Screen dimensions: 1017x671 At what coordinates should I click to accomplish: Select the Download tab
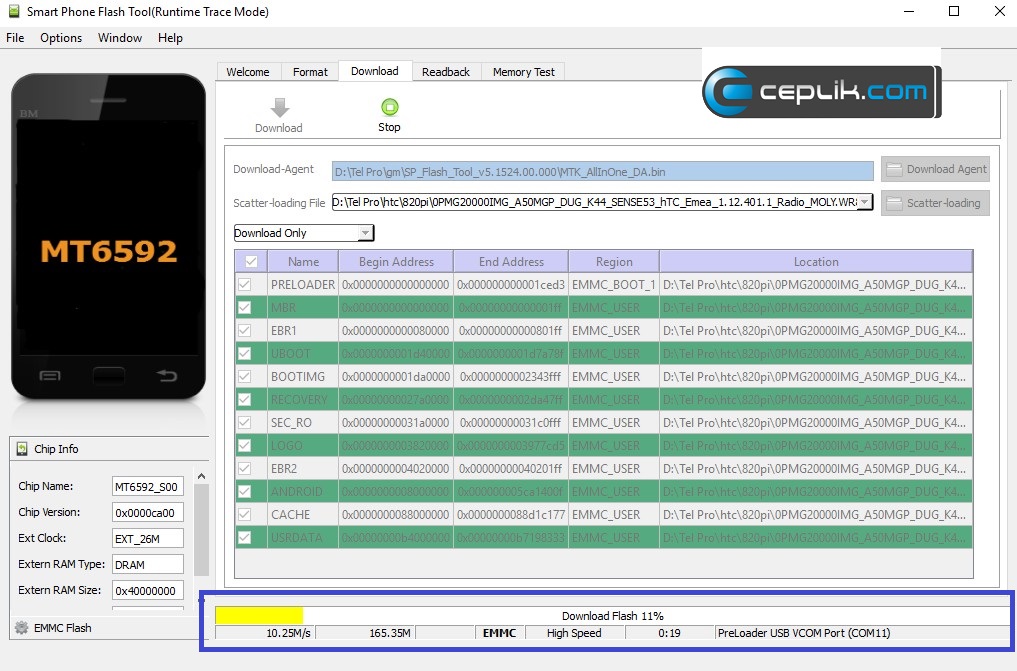(375, 71)
